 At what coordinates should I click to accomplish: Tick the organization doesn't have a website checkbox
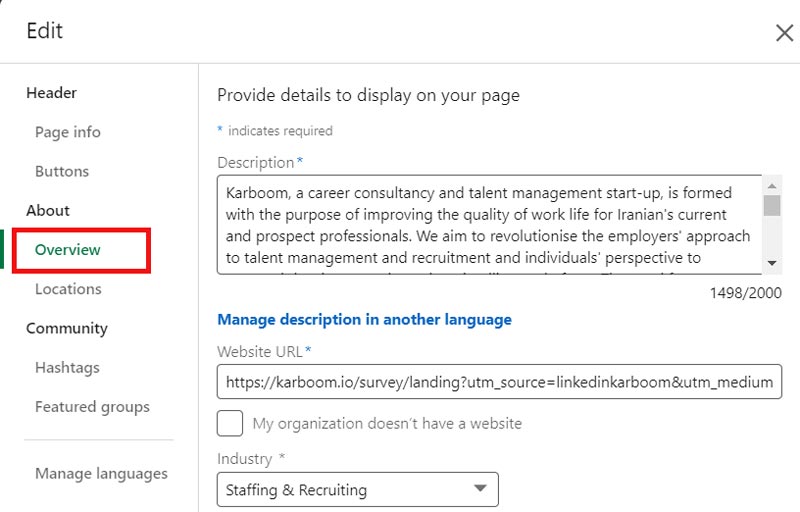pyautogui.click(x=230, y=423)
